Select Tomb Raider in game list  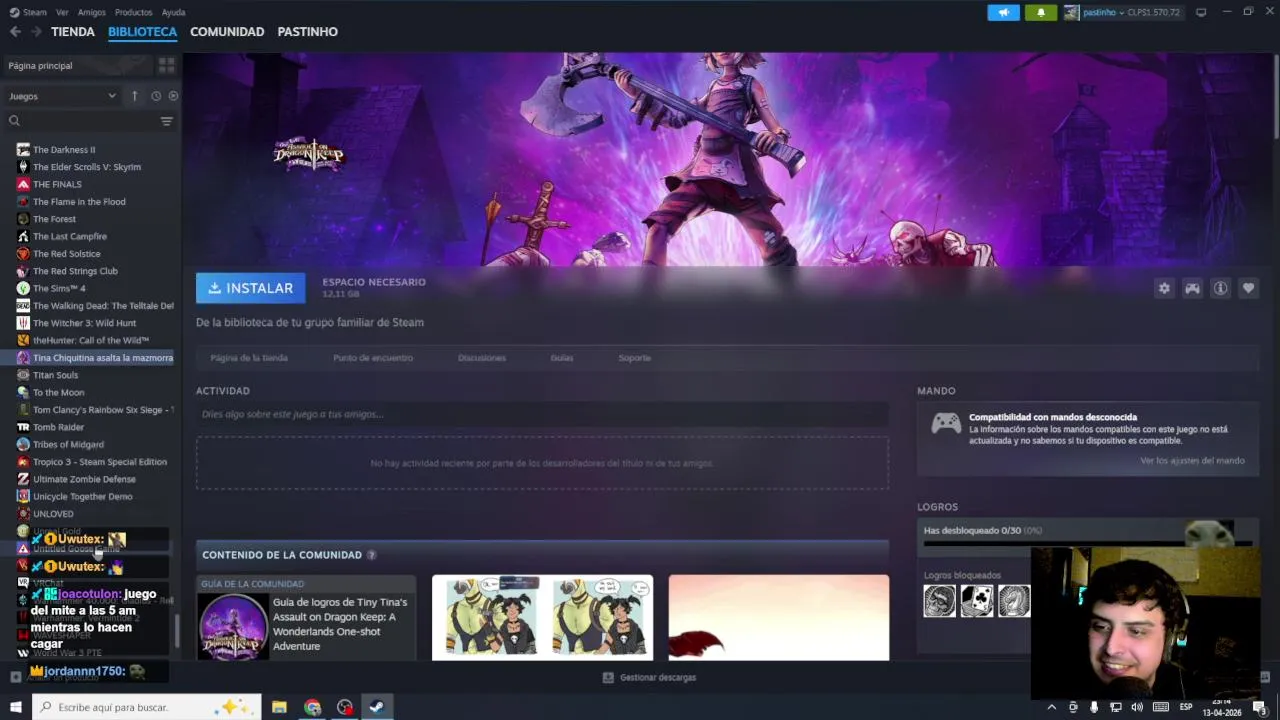(x=59, y=427)
